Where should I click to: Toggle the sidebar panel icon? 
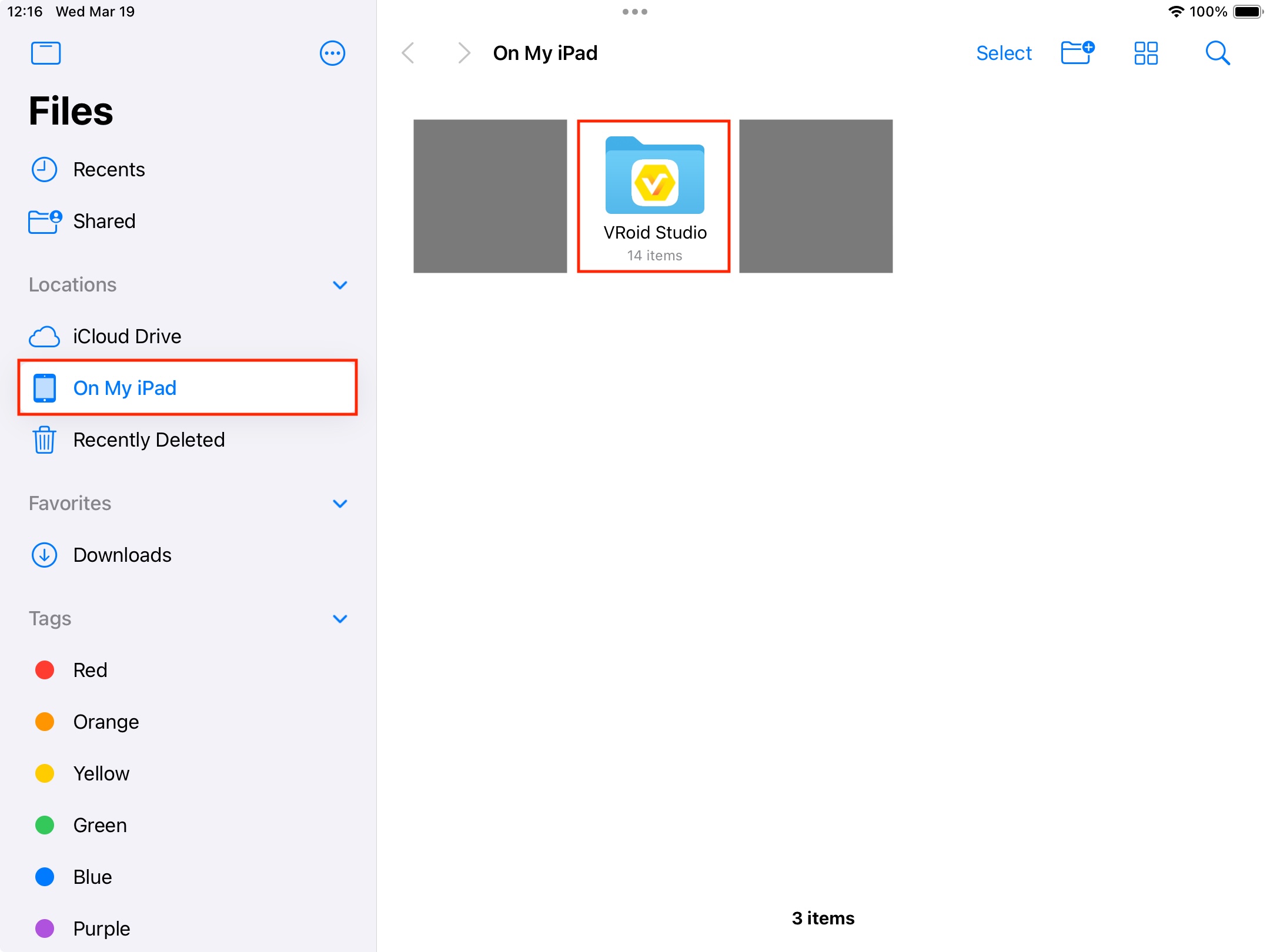pos(46,53)
